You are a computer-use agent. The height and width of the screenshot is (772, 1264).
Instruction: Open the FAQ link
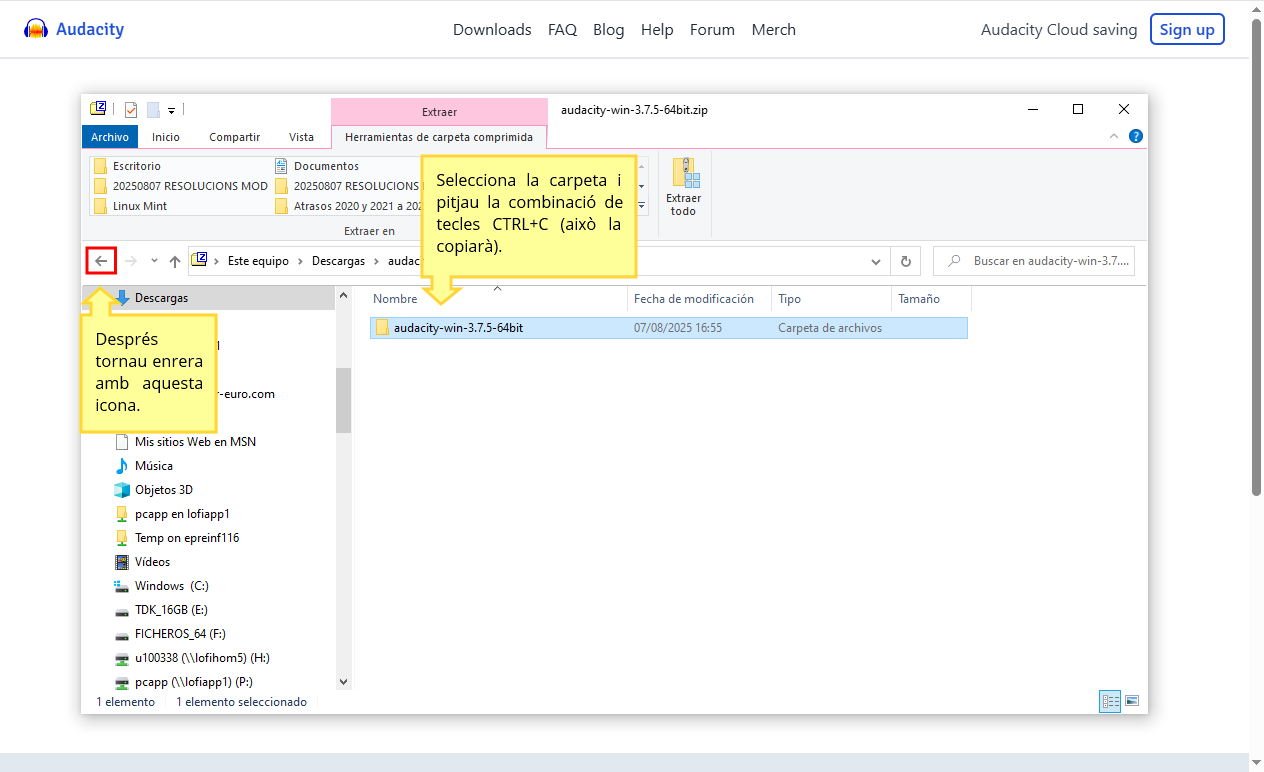tap(562, 29)
